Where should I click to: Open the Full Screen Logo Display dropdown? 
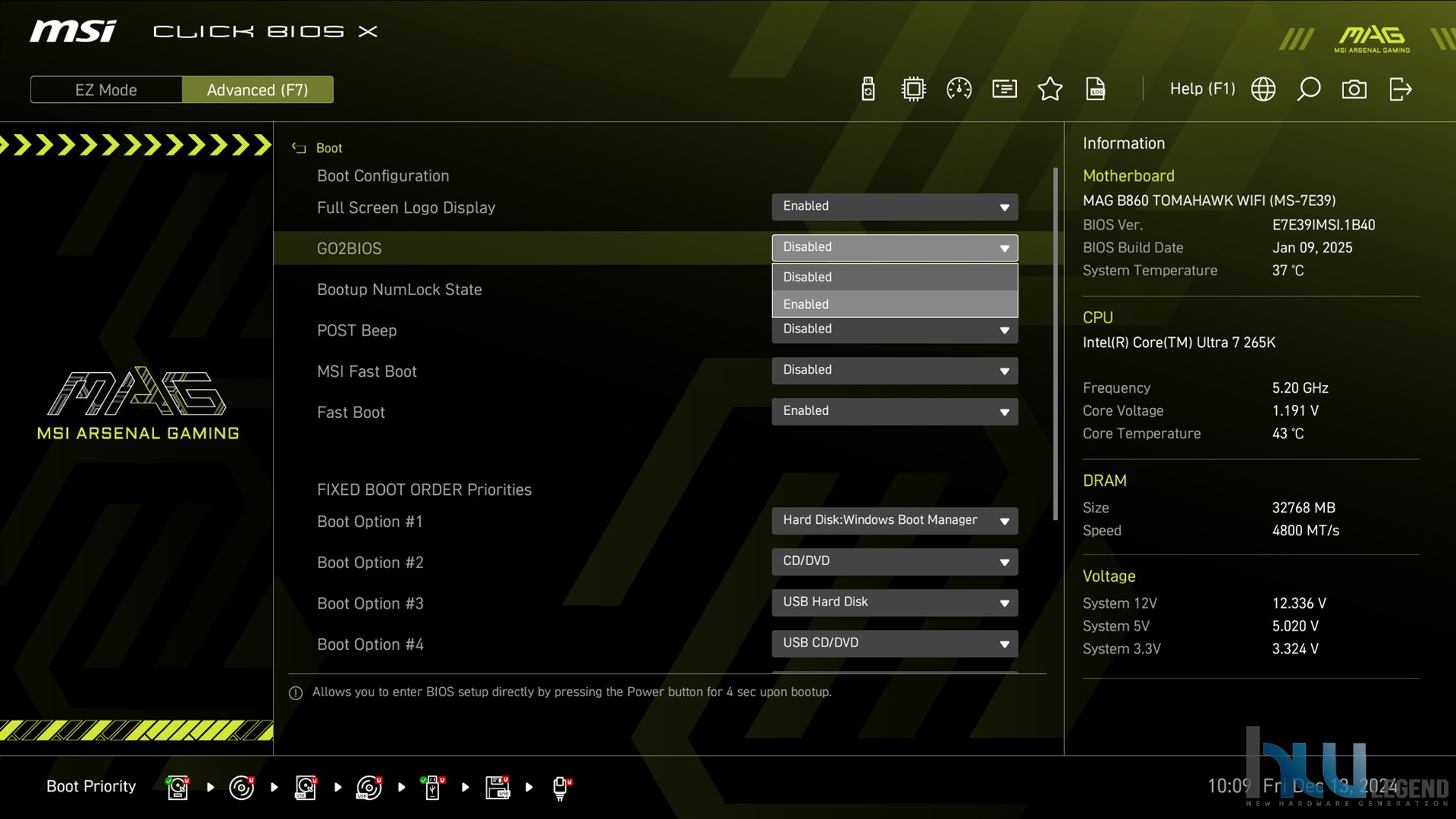[894, 207]
